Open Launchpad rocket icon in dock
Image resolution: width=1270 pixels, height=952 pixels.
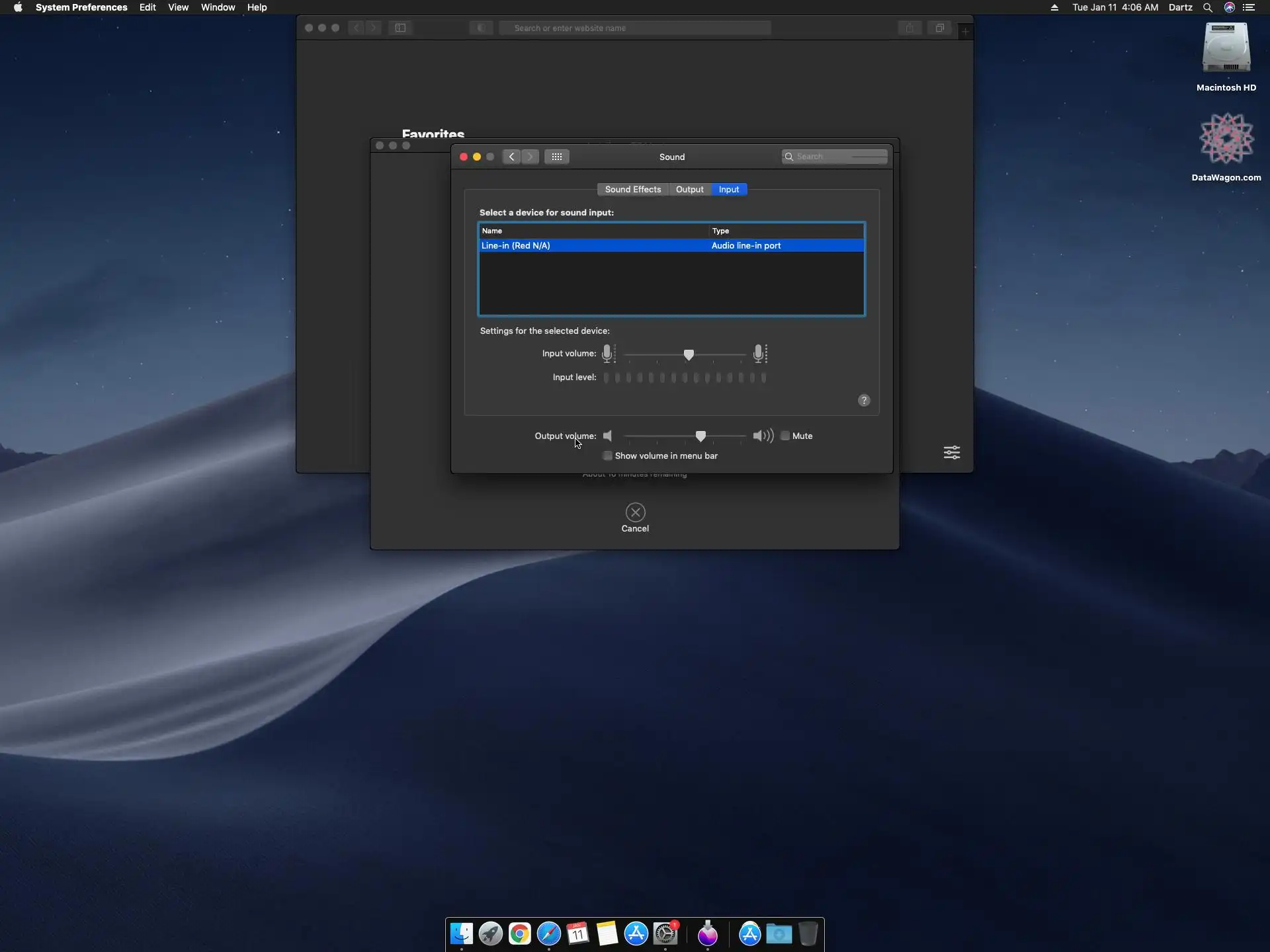490,933
